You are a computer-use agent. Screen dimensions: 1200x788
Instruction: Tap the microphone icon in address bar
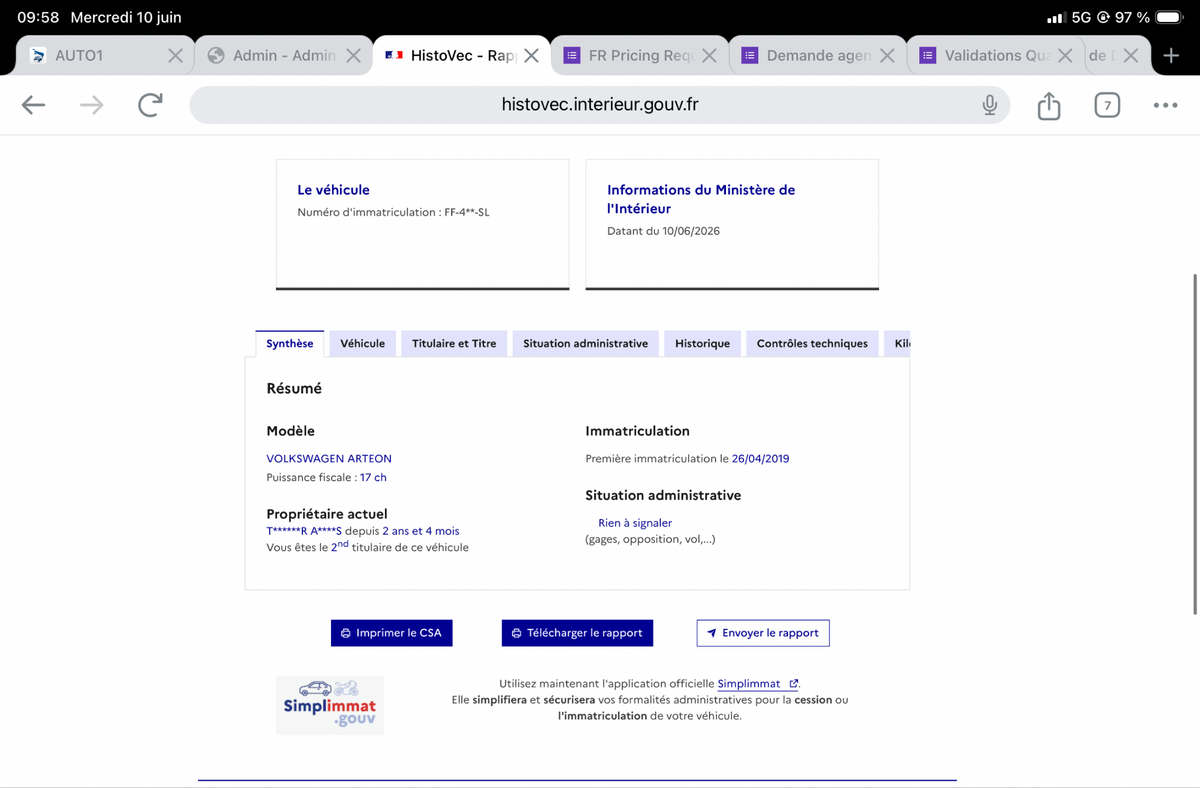(x=989, y=105)
